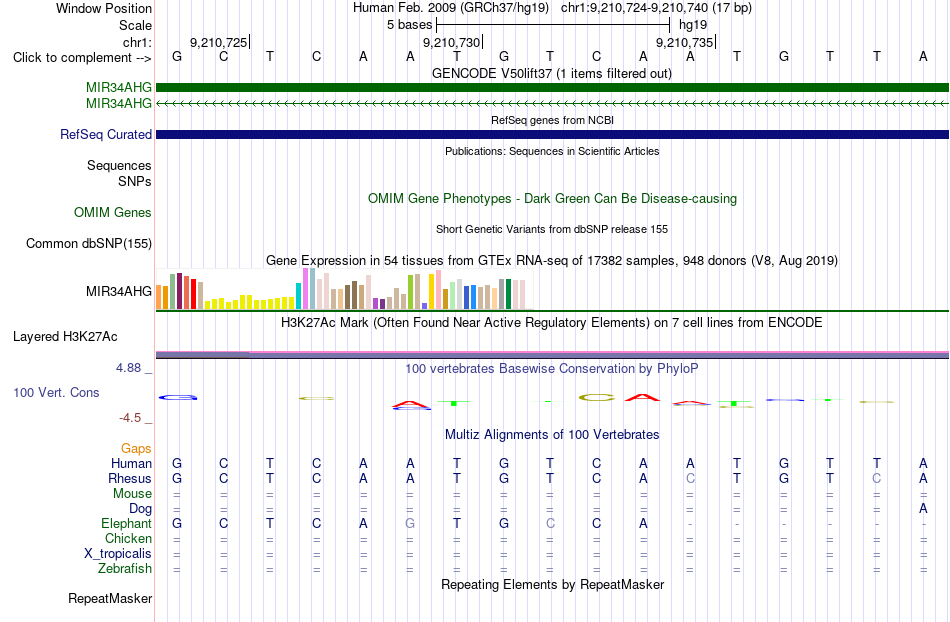This screenshot has width=950, height=622.
Task: Click MIR34AHG label beside the thick green bar
Action: pos(119,88)
